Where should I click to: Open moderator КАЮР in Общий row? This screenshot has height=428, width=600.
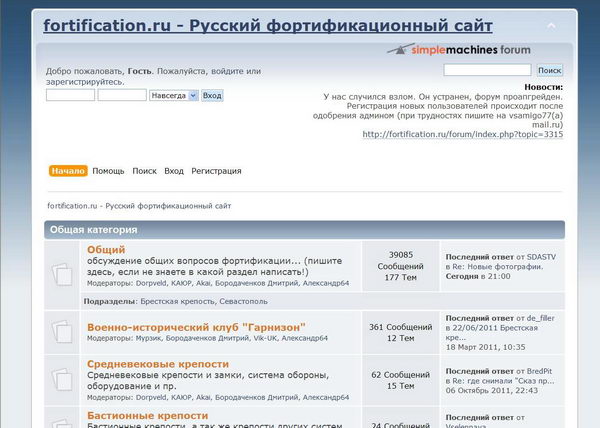tap(181, 283)
